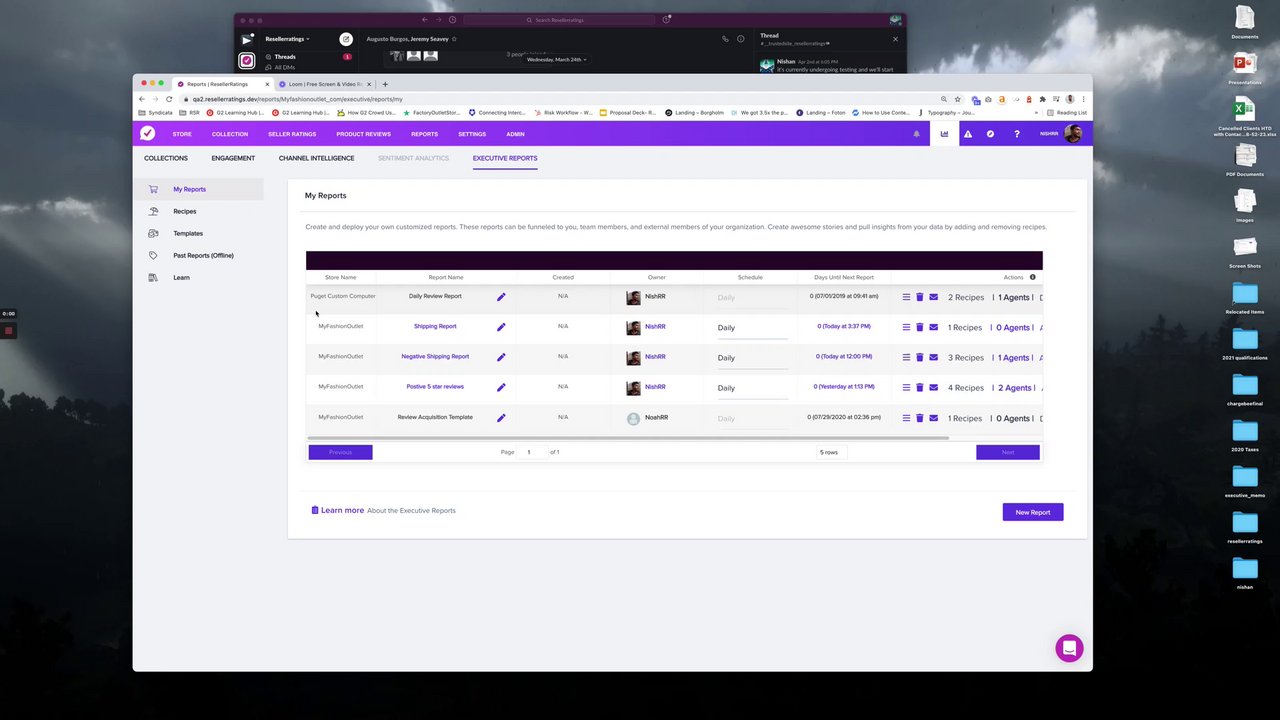Click pencil icon for Negative Shipping Report
This screenshot has height=720, width=1280.
(501, 357)
